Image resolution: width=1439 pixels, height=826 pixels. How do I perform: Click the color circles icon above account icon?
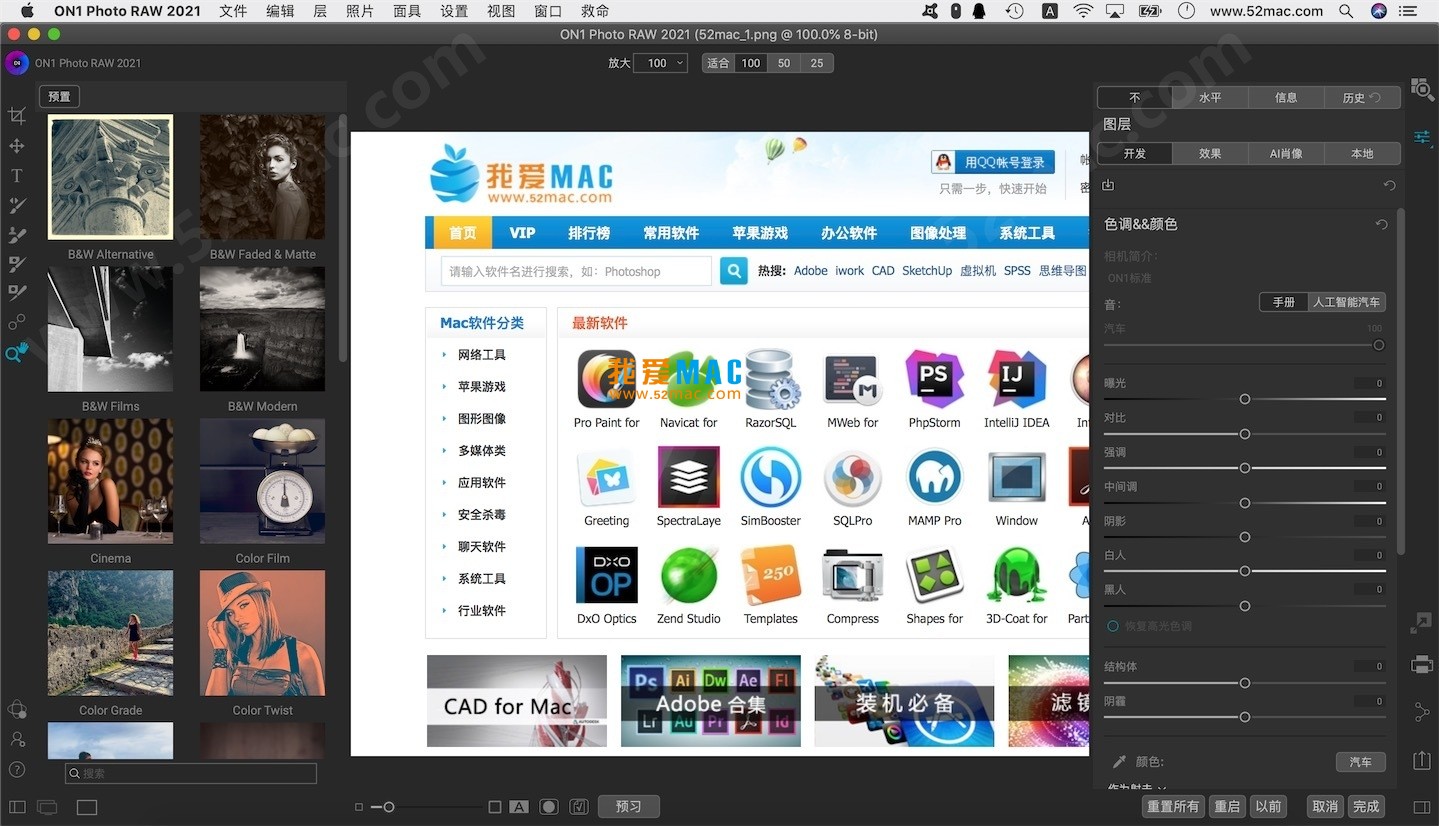tap(17, 709)
